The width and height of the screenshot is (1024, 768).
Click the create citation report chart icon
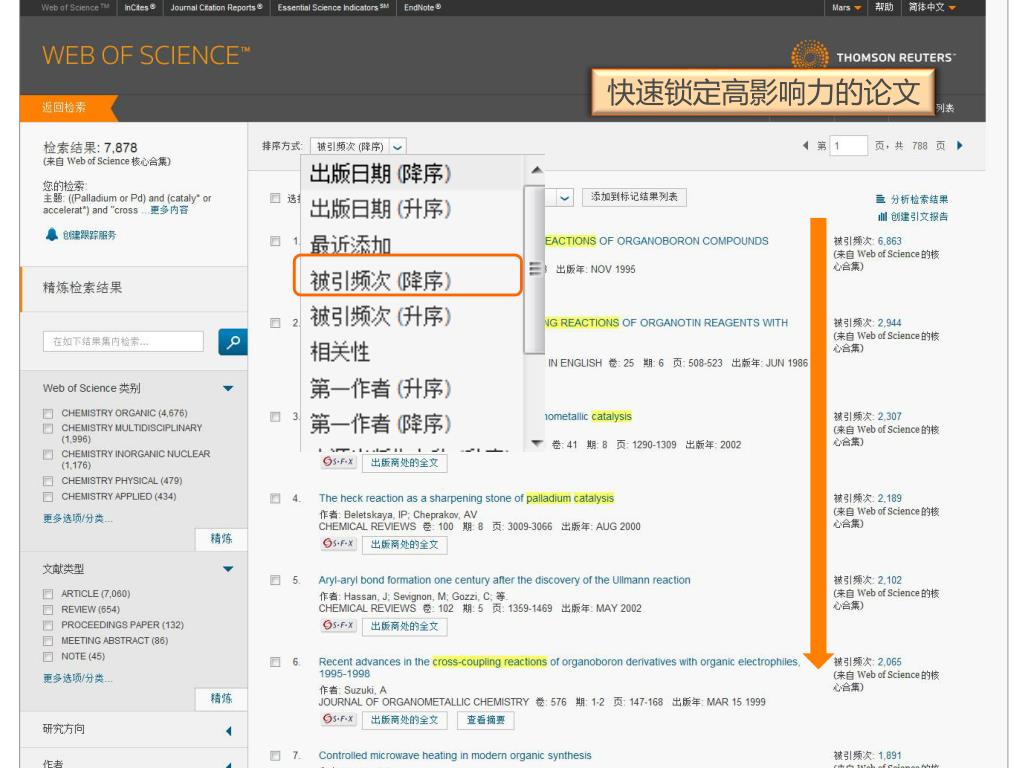click(882, 216)
